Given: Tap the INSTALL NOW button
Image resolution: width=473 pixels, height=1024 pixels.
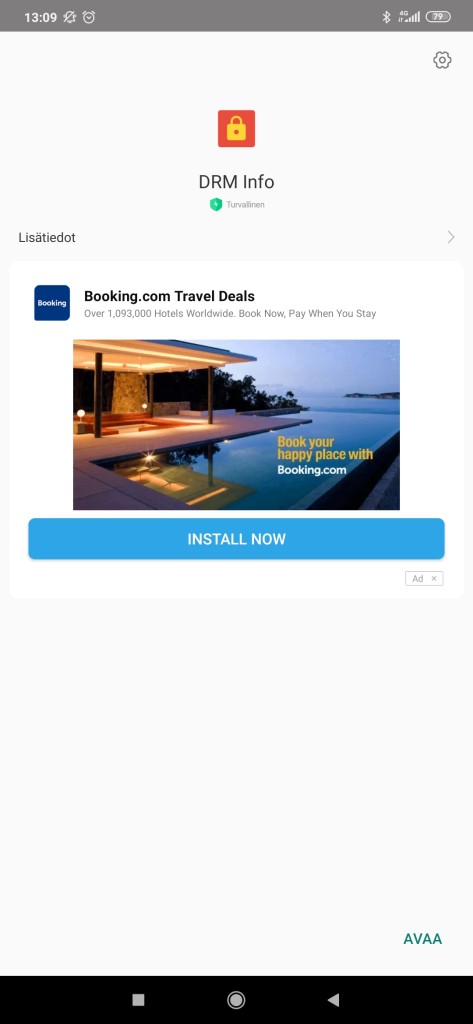Looking at the screenshot, I should pos(236,539).
